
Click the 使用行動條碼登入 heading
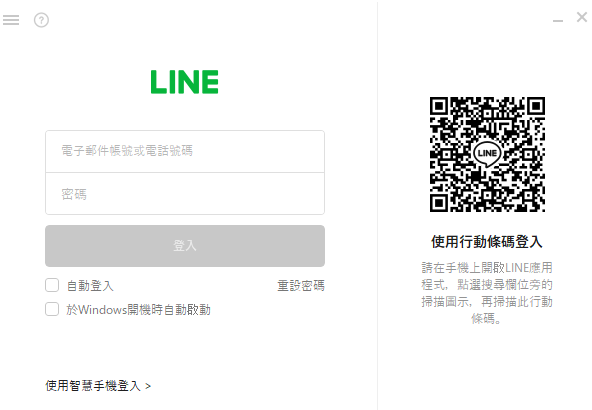pos(487,242)
